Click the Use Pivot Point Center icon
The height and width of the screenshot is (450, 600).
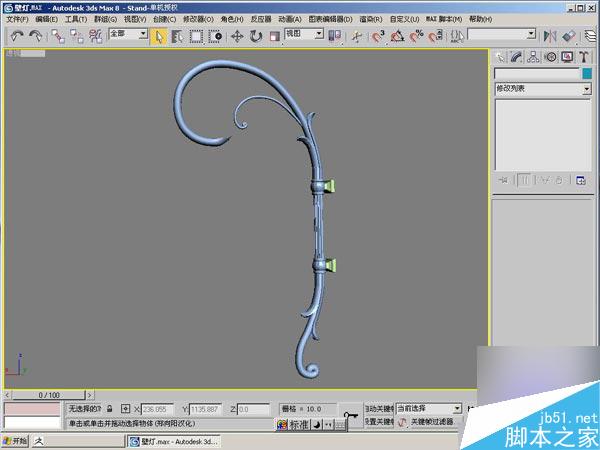pos(335,36)
